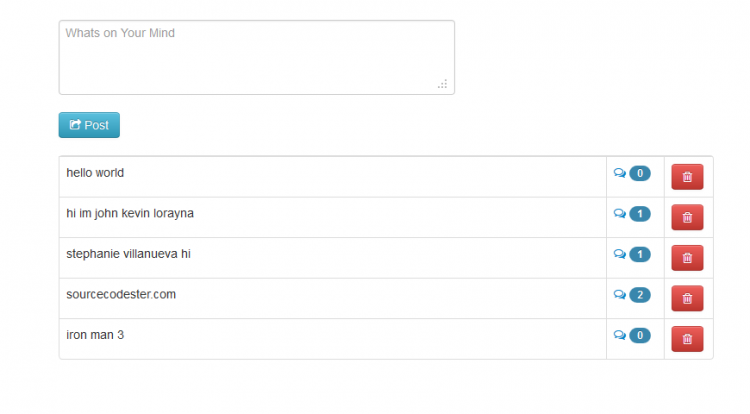Open comments icon for "hi im john kevin lorayna"

(620, 214)
